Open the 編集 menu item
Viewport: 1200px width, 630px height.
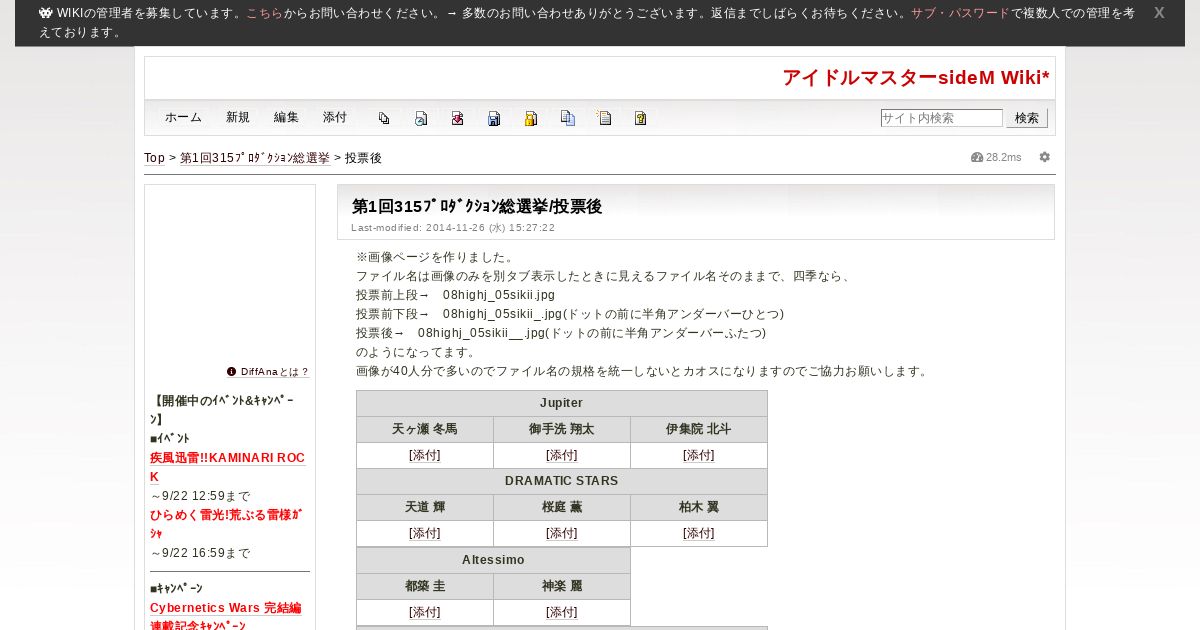click(x=286, y=117)
